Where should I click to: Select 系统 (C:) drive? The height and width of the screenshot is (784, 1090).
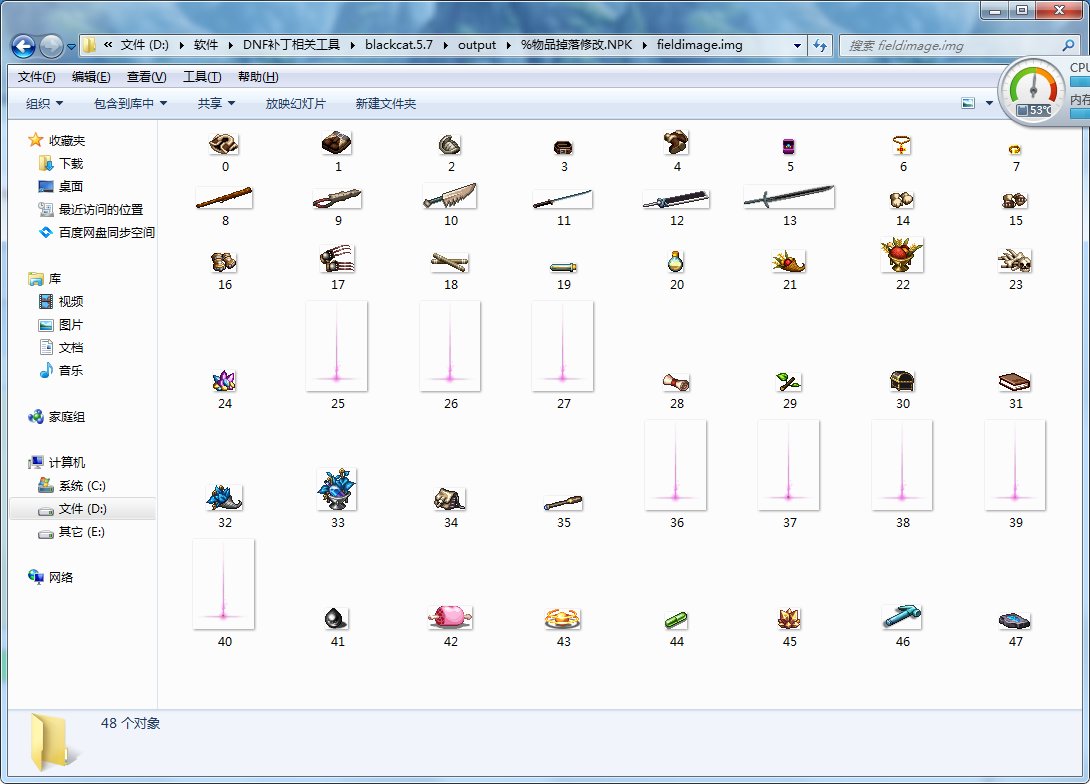(x=72, y=485)
